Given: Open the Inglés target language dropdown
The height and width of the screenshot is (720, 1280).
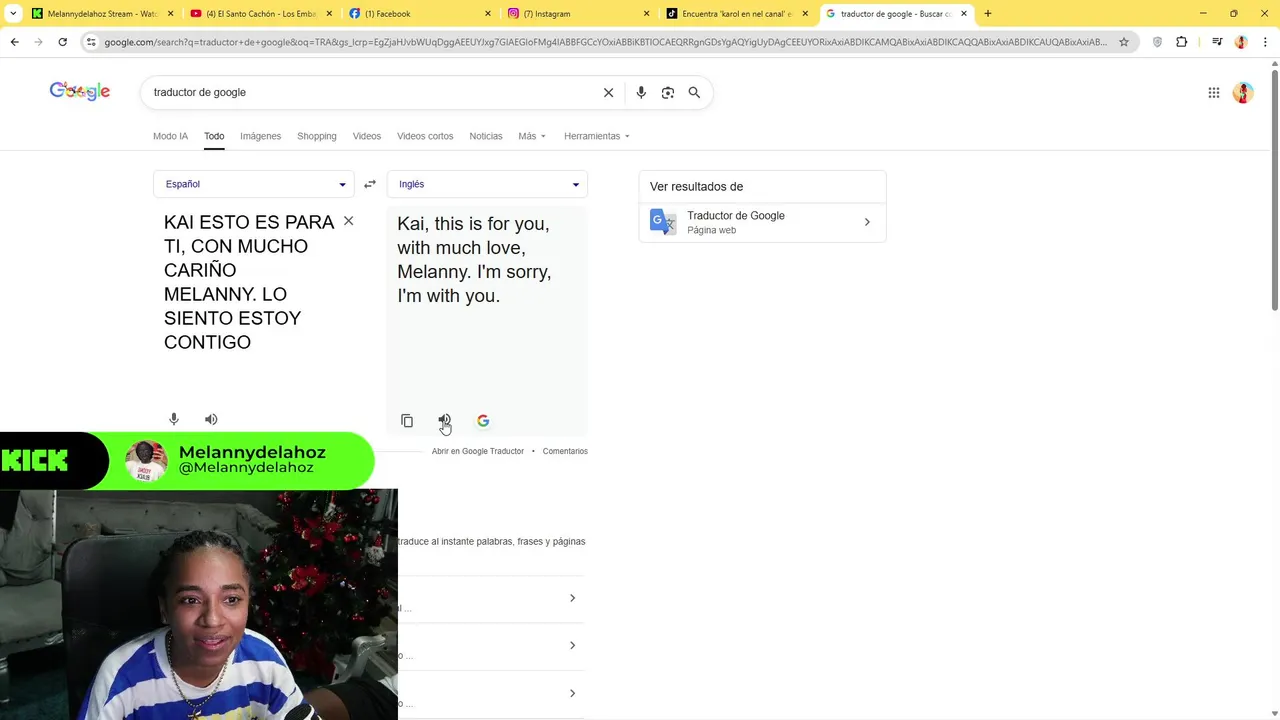Looking at the screenshot, I should [487, 184].
